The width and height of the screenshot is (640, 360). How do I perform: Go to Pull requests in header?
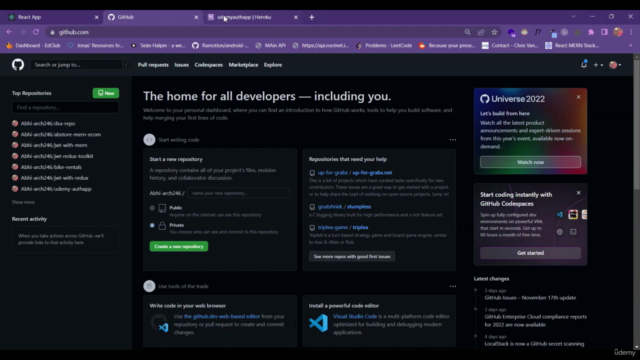[x=153, y=64]
